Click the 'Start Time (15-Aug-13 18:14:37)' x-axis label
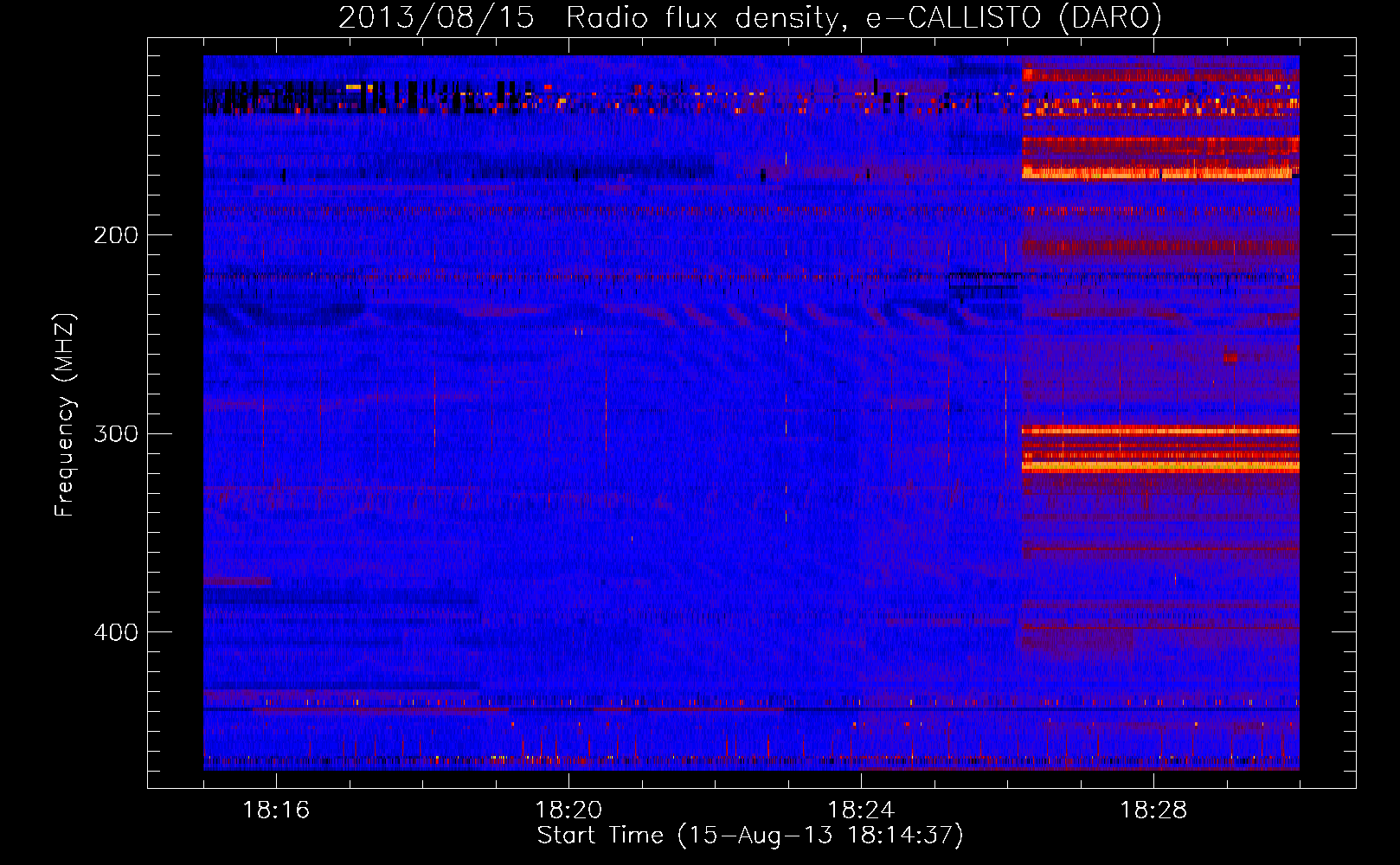Image resolution: width=1400 pixels, height=865 pixels. (750, 836)
